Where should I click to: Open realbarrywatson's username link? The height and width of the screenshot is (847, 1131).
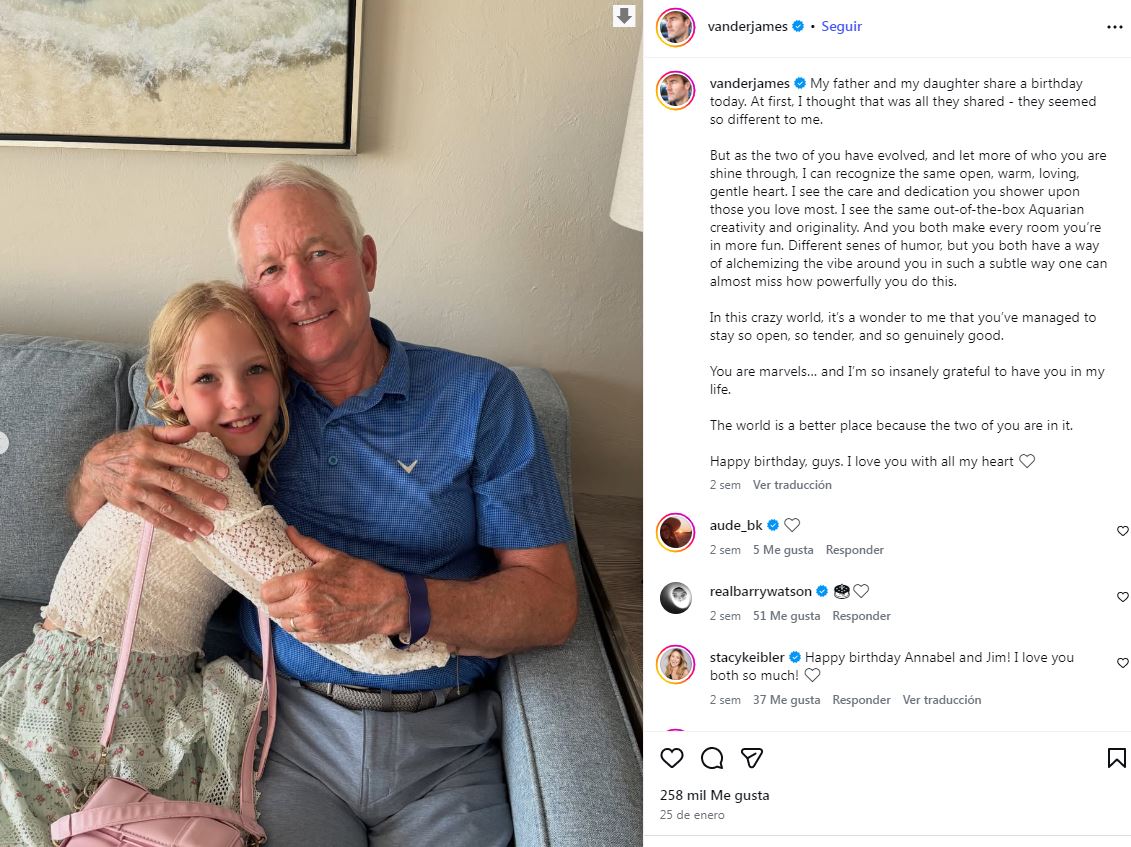760,592
